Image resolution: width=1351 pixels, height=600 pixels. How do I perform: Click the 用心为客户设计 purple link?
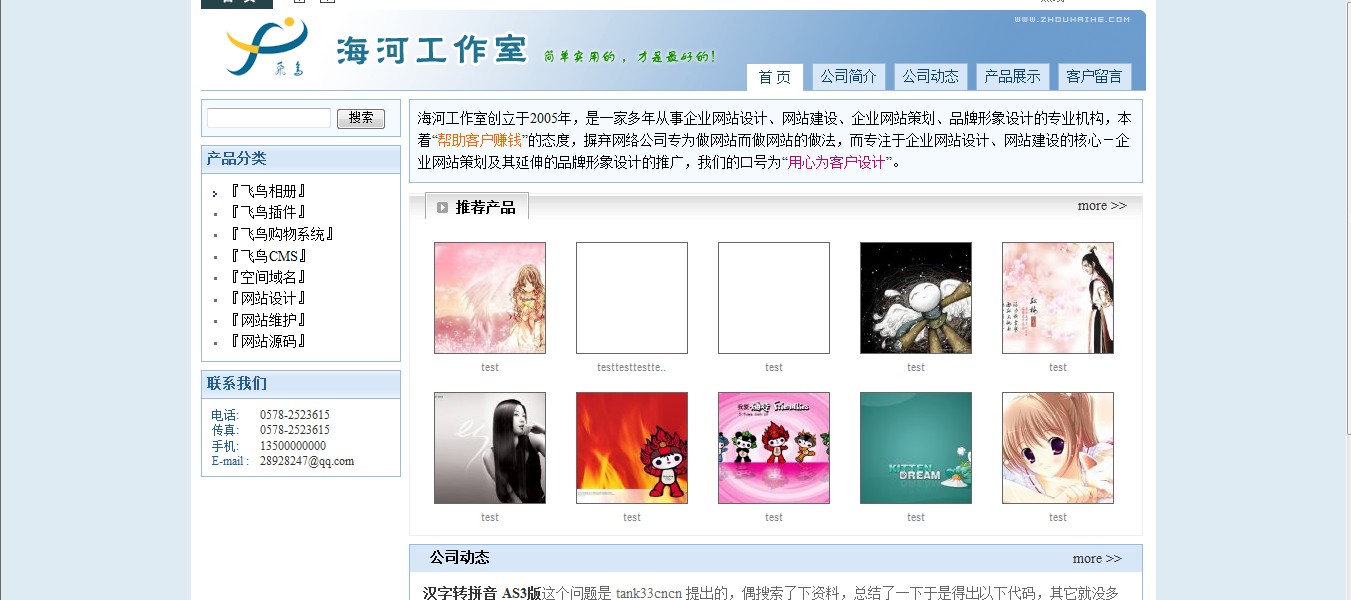(836, 162)
